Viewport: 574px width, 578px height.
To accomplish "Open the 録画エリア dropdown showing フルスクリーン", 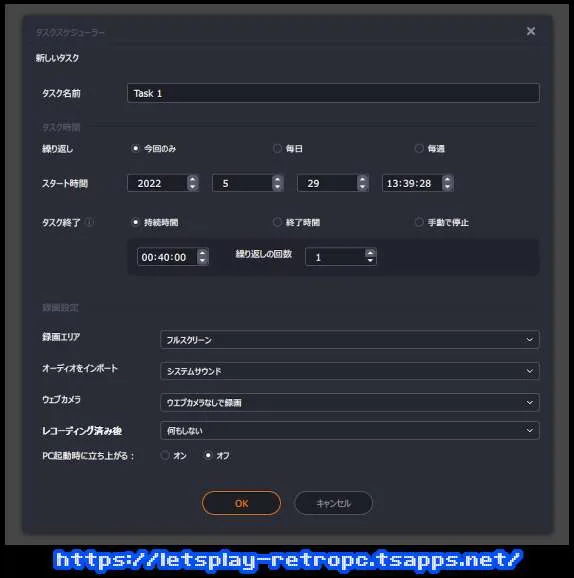I will 350,340.
